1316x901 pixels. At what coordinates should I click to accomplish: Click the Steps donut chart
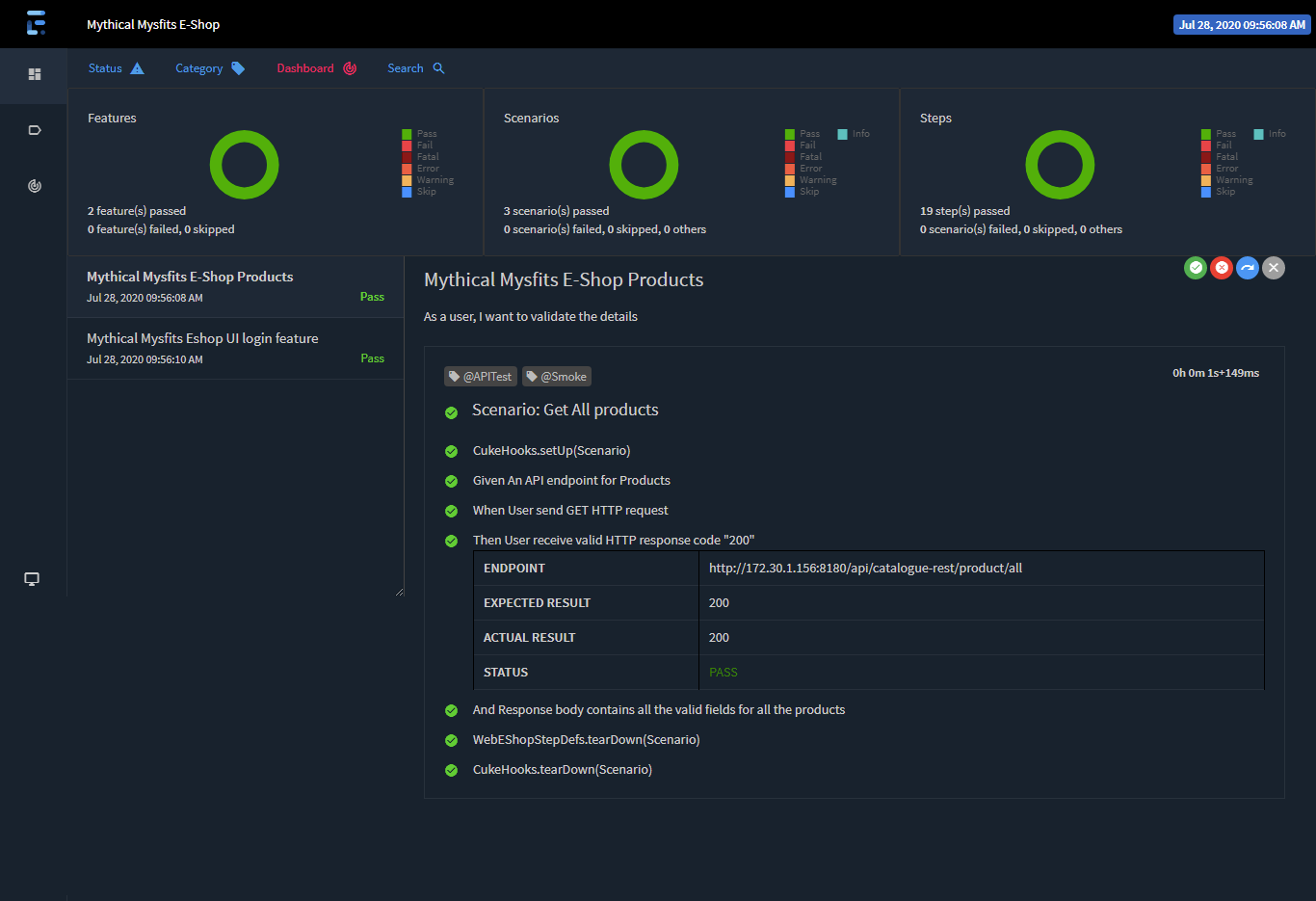coord(1060,165)
